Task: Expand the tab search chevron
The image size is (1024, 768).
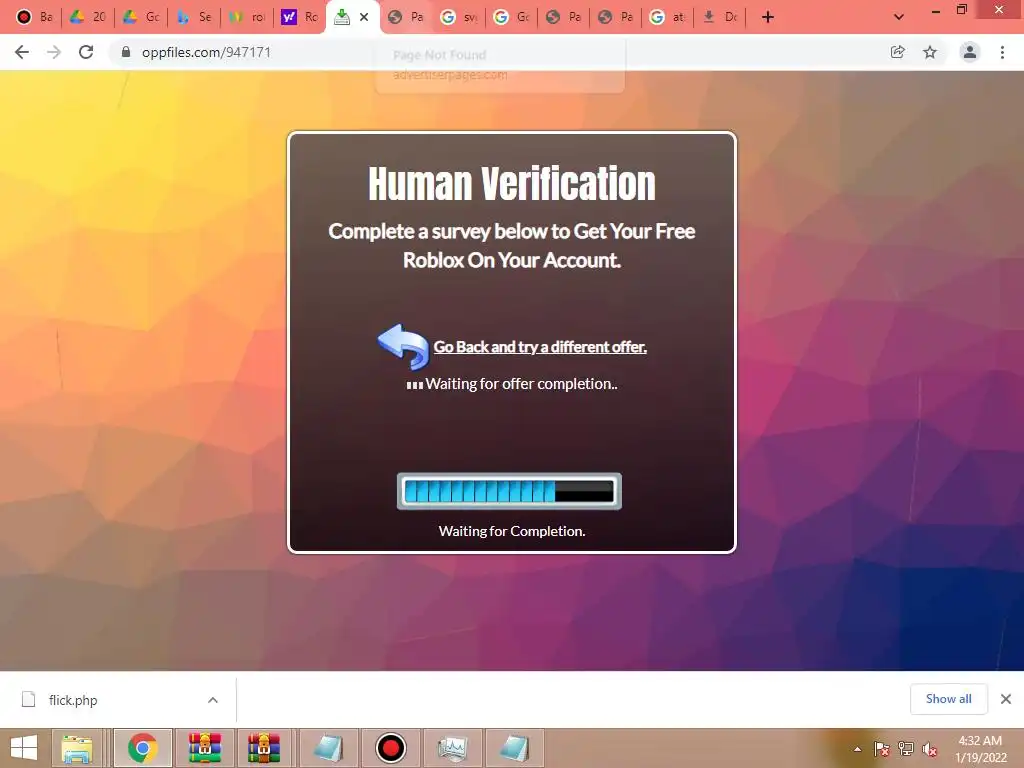Action: [899, 17]
